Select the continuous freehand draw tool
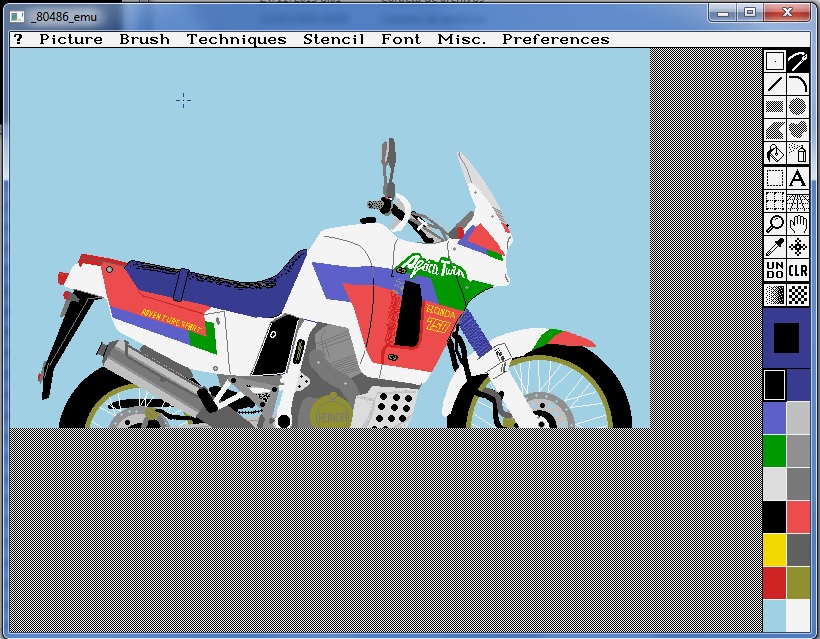820x639 pixels. click(798, 61)
